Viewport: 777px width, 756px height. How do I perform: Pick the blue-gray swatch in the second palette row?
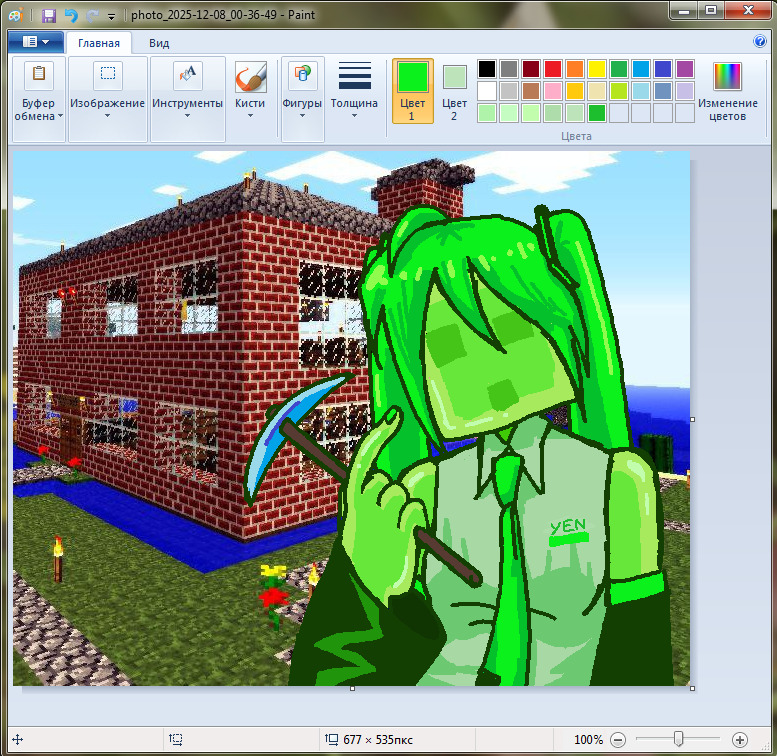click(x=663, y=91)
